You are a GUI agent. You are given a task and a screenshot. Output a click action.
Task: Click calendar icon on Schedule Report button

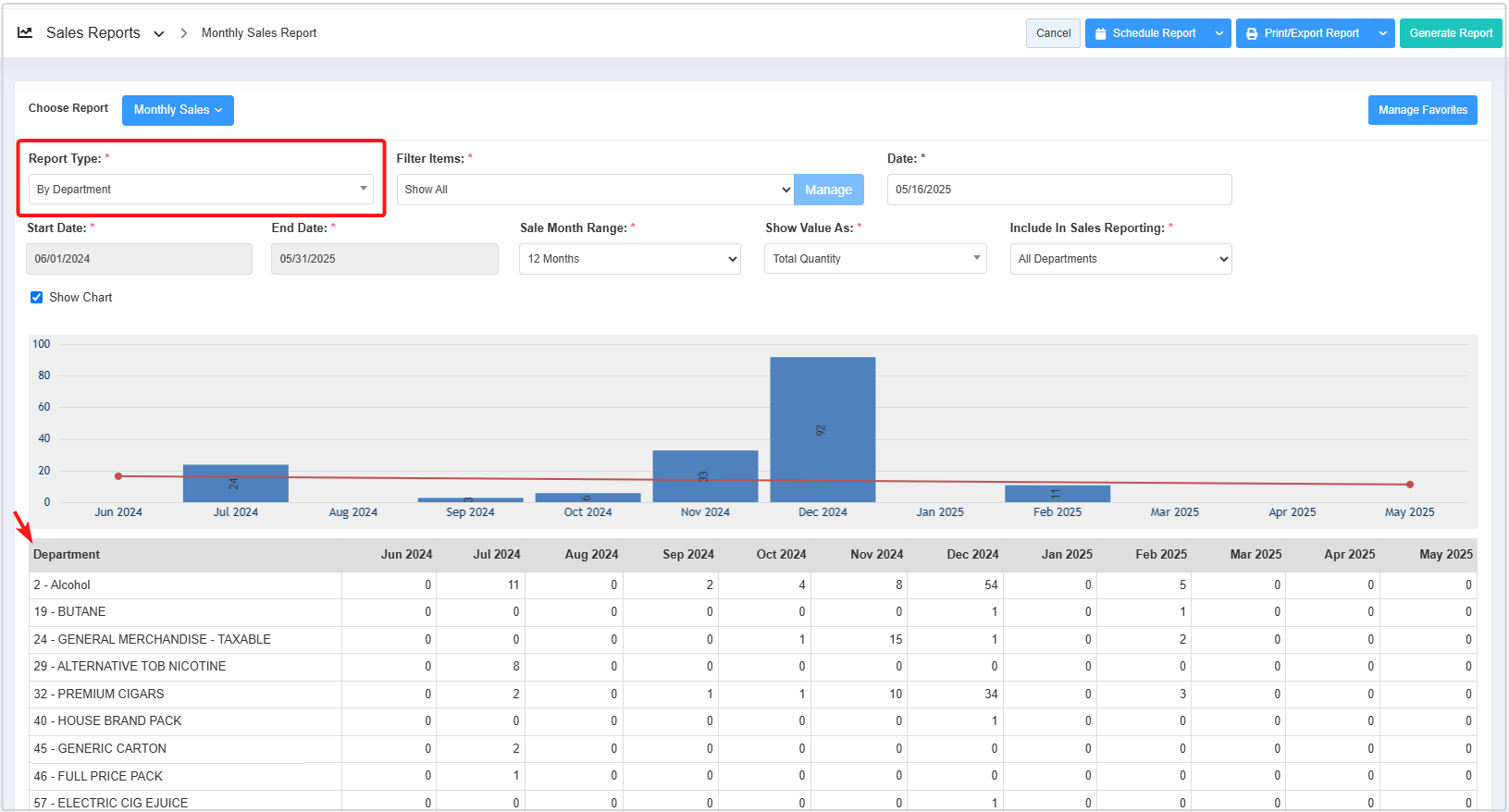1100,33
